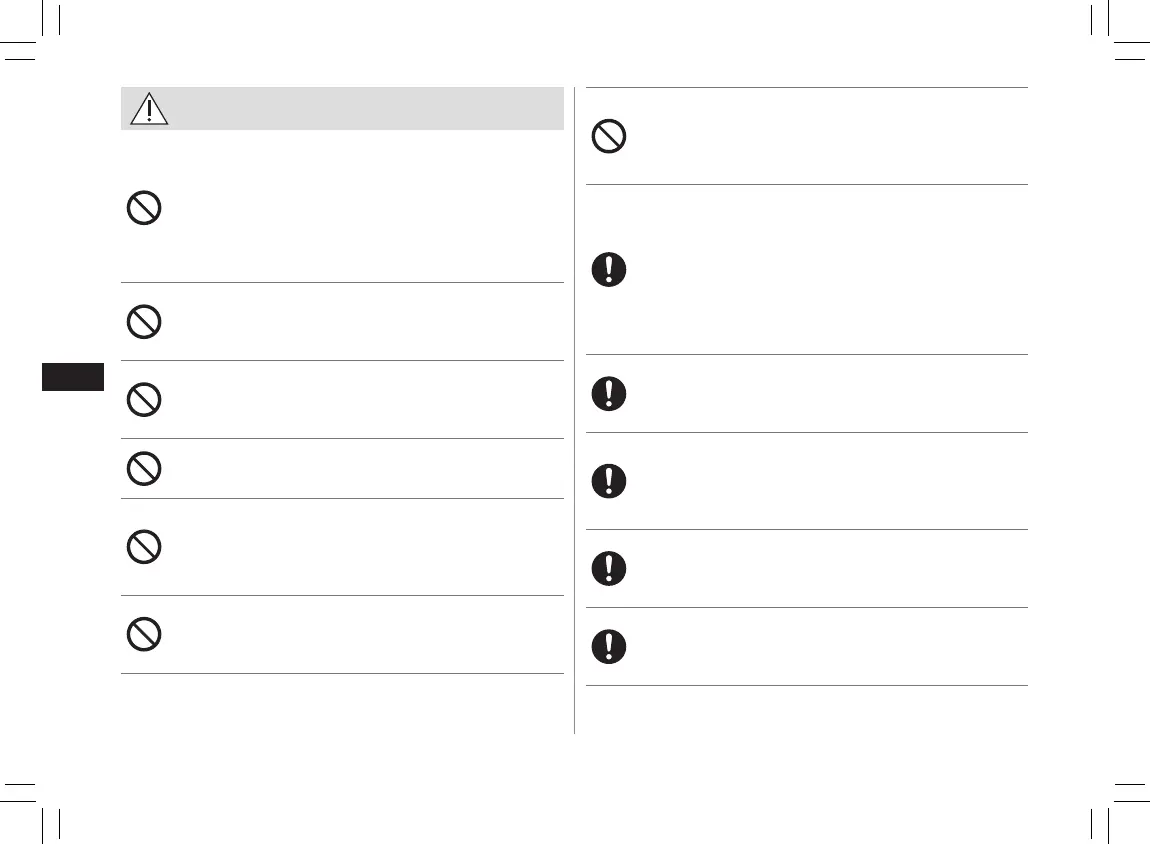The image size is (1150, 844).
Task: Select the fourth prohibition icon in left column
Action: pyautogui.click(x=144, y=468)
